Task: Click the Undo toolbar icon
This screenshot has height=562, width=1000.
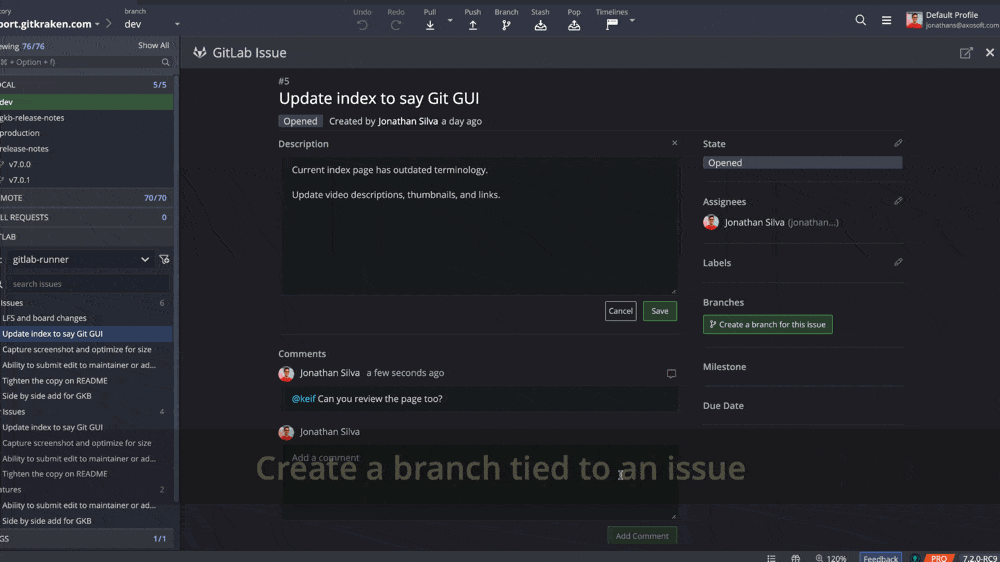Action: [x=362, y=25]
